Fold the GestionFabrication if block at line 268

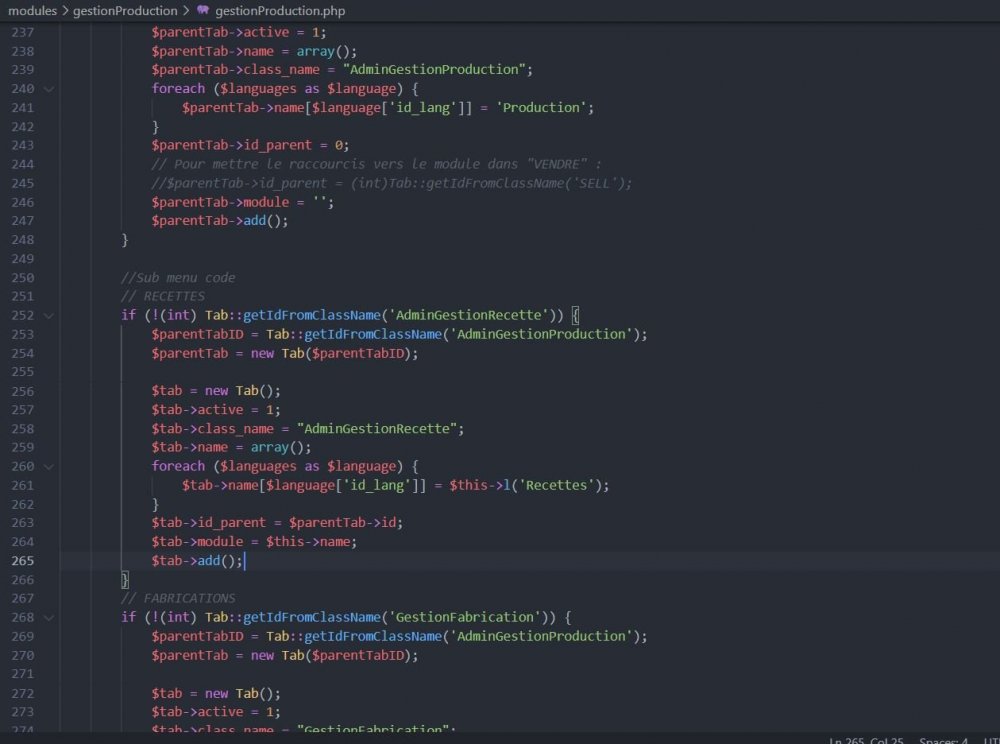pyautogui.click(x=49, y=618)
